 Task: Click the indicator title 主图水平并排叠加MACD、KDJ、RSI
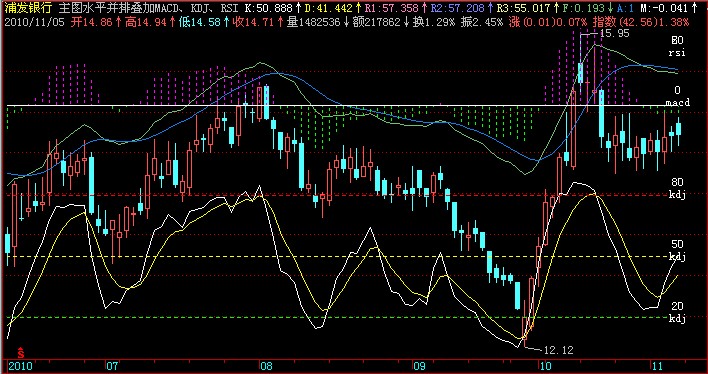(150, 8)
